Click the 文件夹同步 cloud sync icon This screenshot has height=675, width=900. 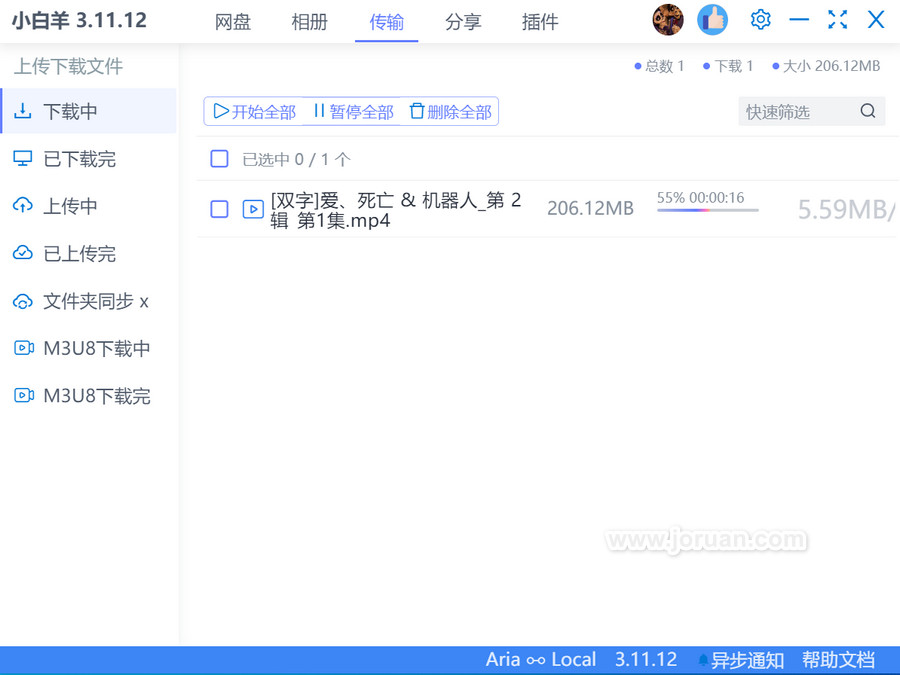coord(23,301)
